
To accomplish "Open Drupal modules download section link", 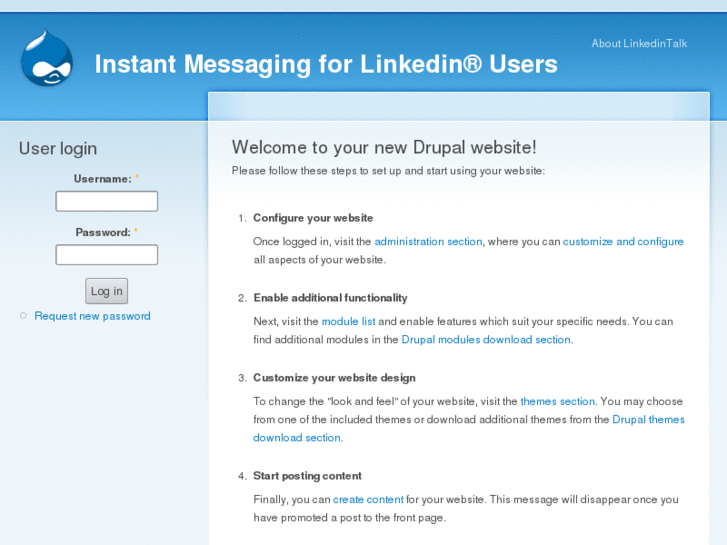I will pos(486,340).
